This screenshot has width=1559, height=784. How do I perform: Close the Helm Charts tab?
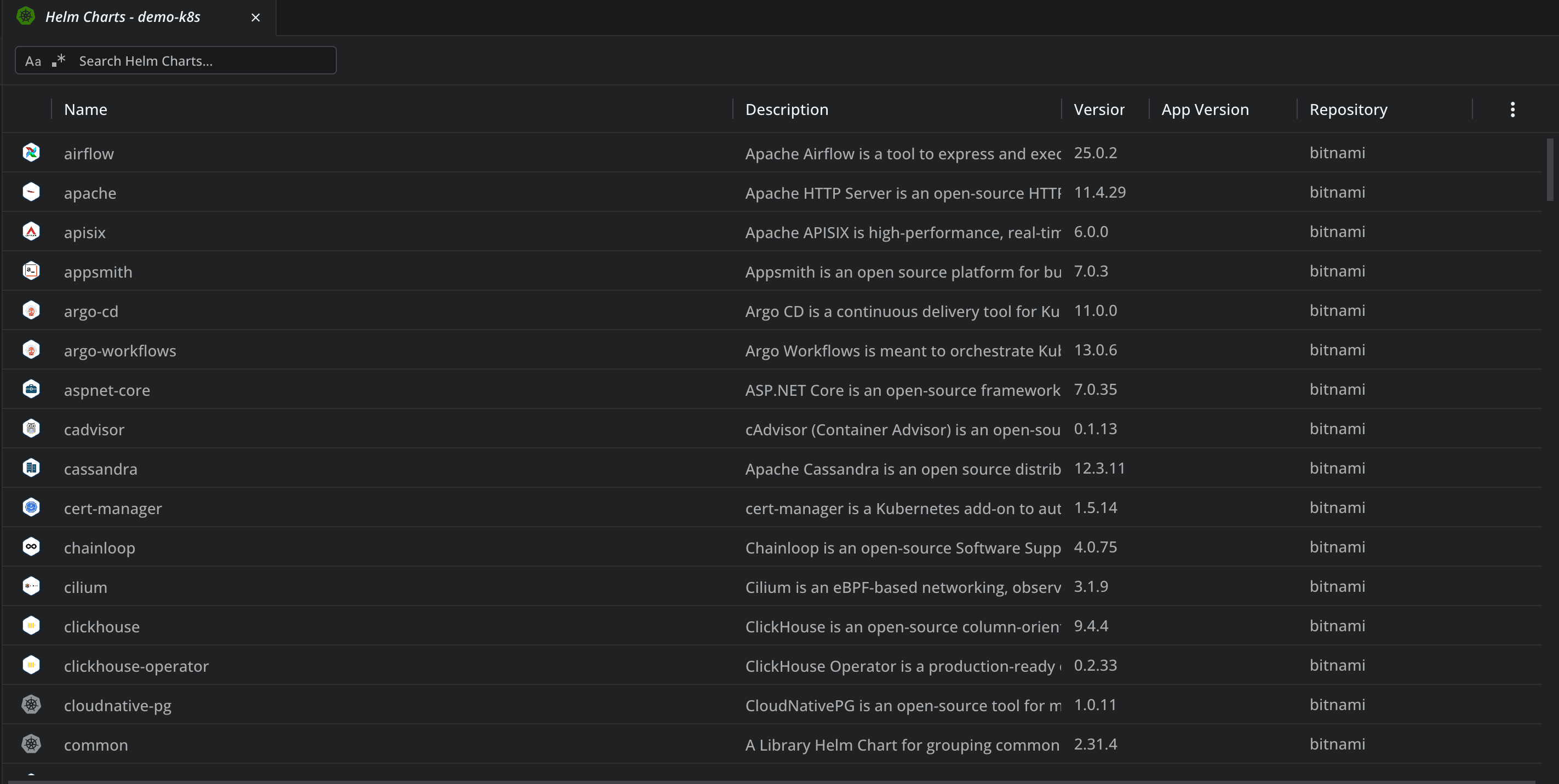pyautogui.click(x=255, y=18)
